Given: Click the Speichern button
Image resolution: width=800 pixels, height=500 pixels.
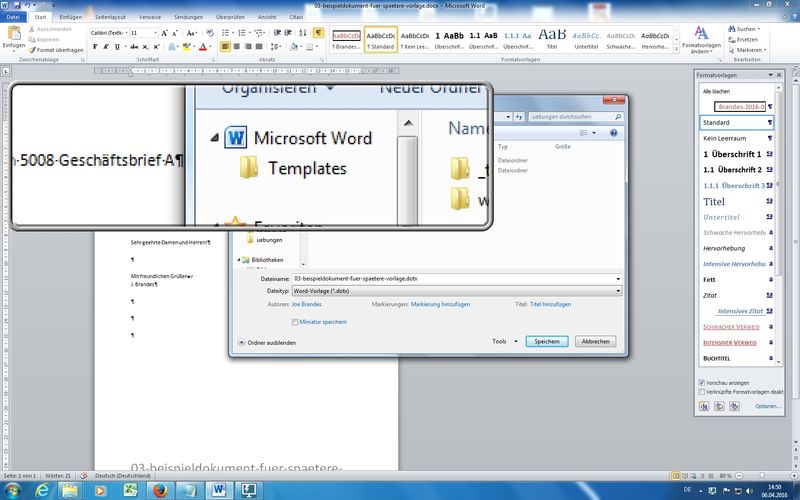Looking at the screenshot, I should point(547,341).
